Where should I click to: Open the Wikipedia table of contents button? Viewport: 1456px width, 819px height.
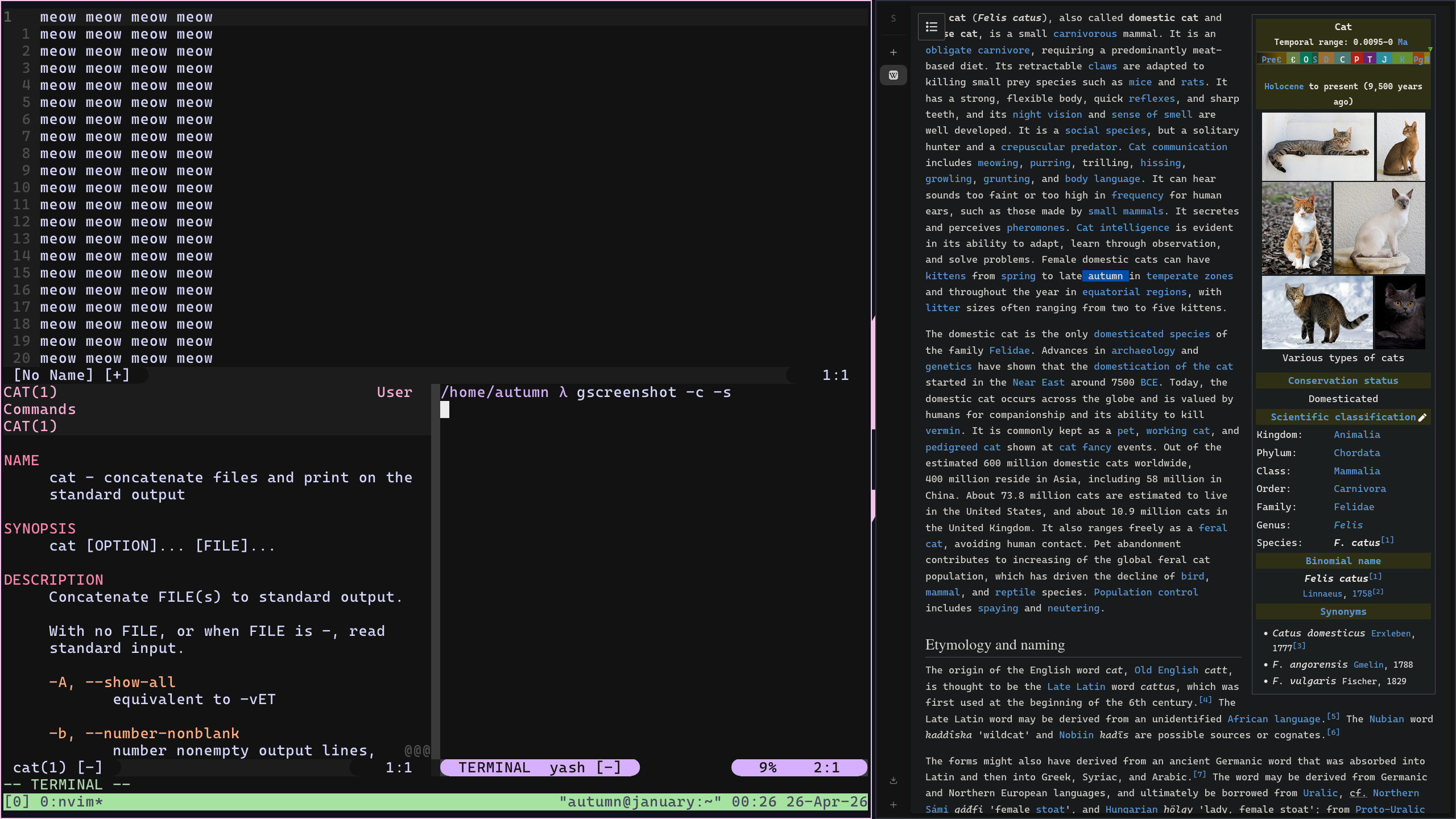(931, 27)
